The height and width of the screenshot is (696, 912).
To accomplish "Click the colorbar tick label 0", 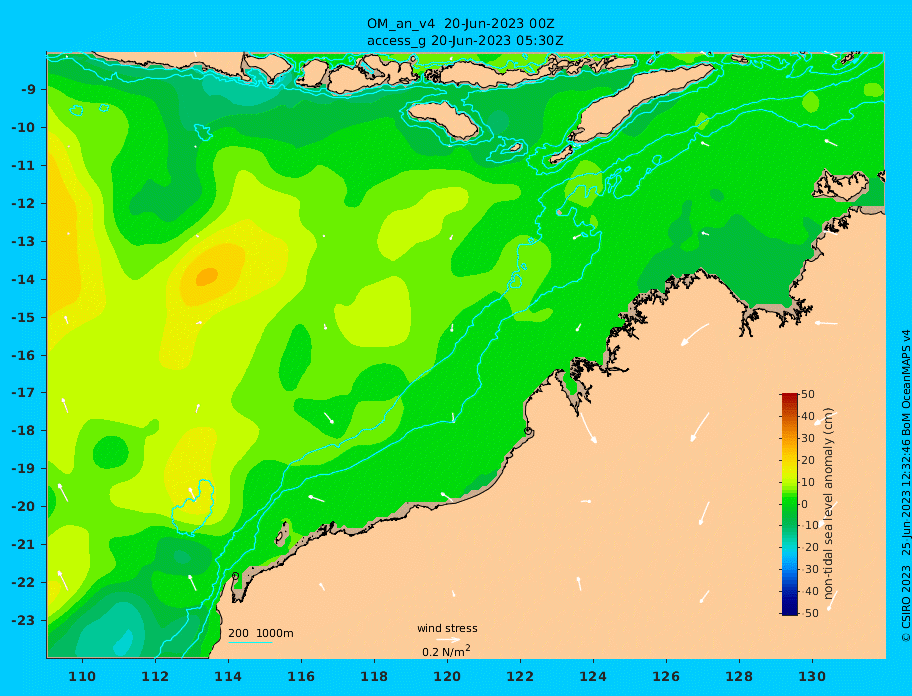I will (x=805, y=504).
